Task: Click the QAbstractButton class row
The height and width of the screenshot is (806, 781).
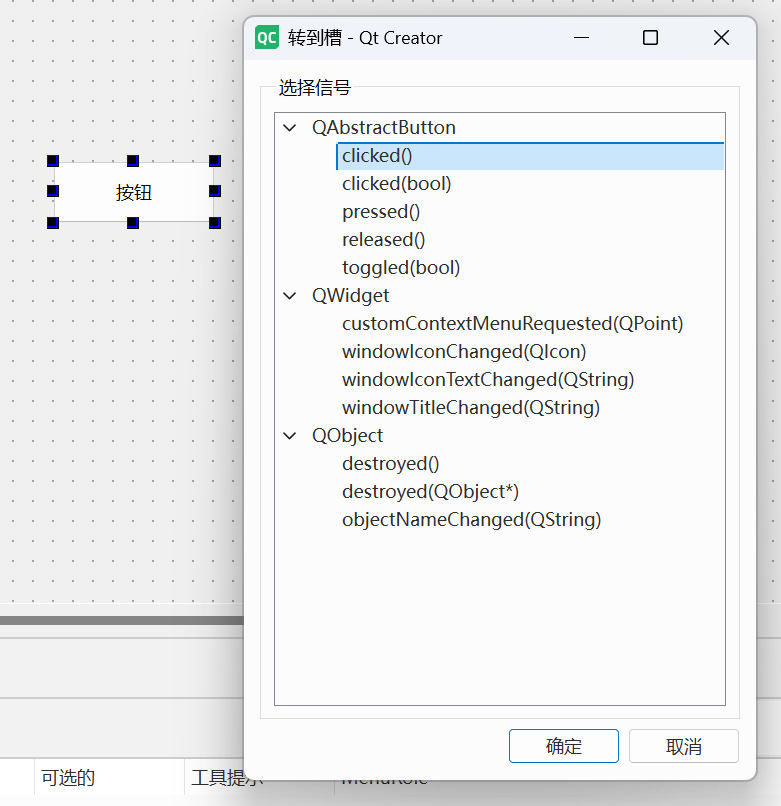Action: tap(384, 127)
